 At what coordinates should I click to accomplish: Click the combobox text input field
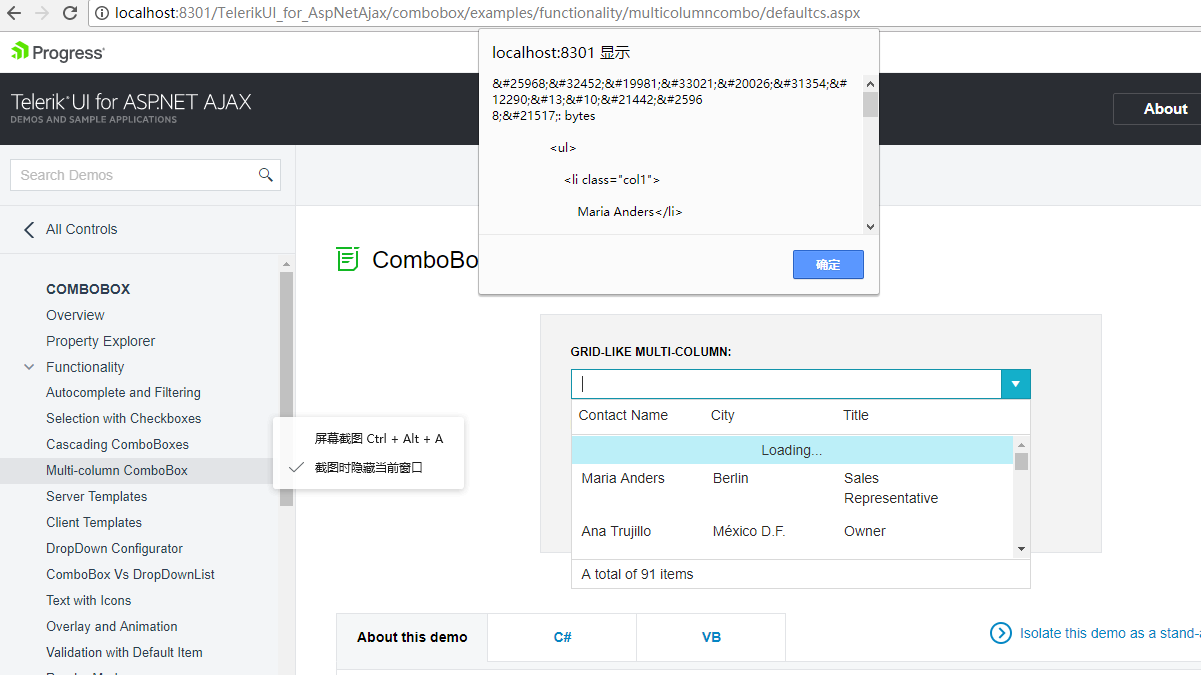pyautogui.click(x=786, y=384)
